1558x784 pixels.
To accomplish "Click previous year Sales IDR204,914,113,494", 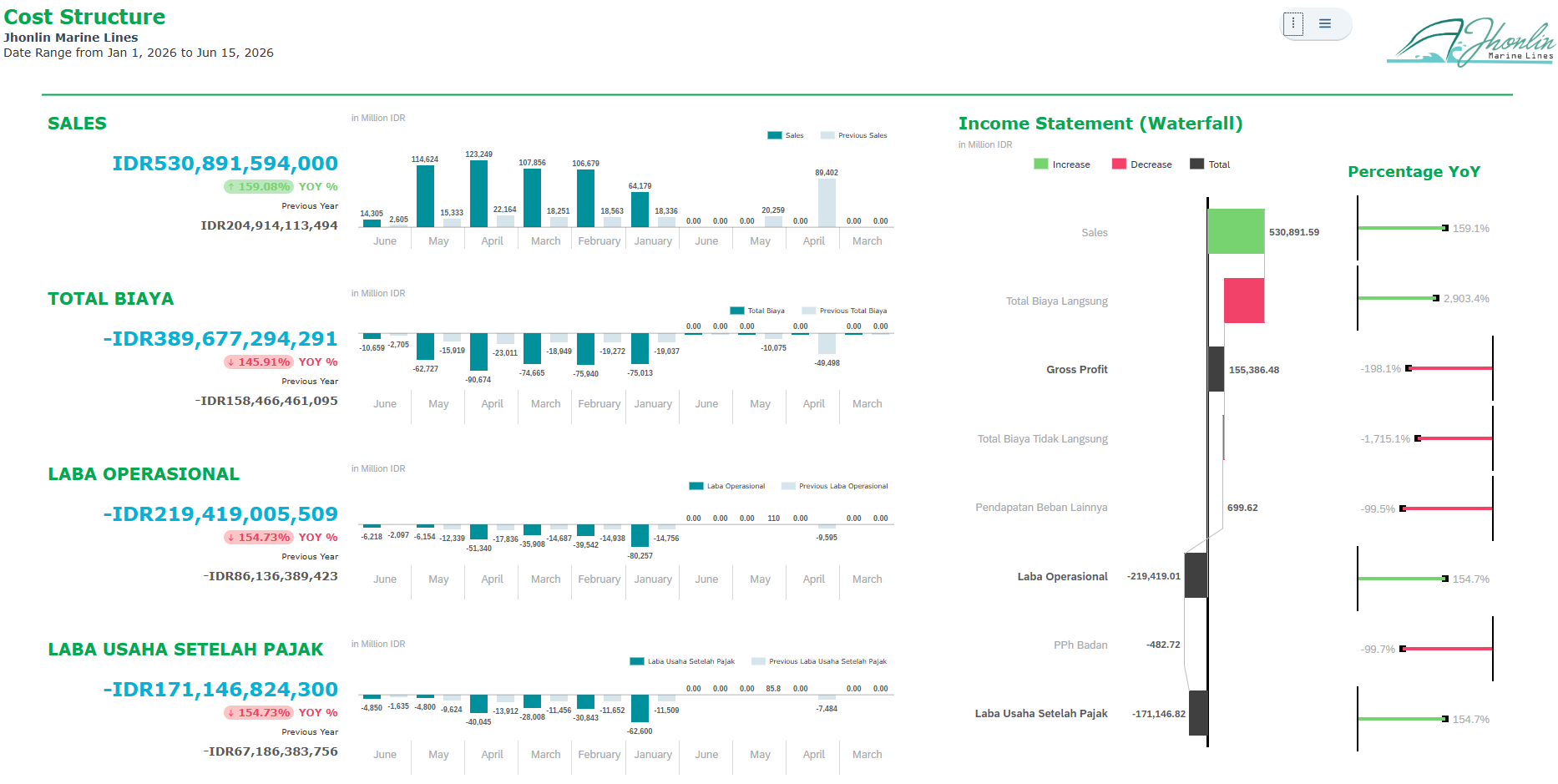I will (x=270, y=225).
